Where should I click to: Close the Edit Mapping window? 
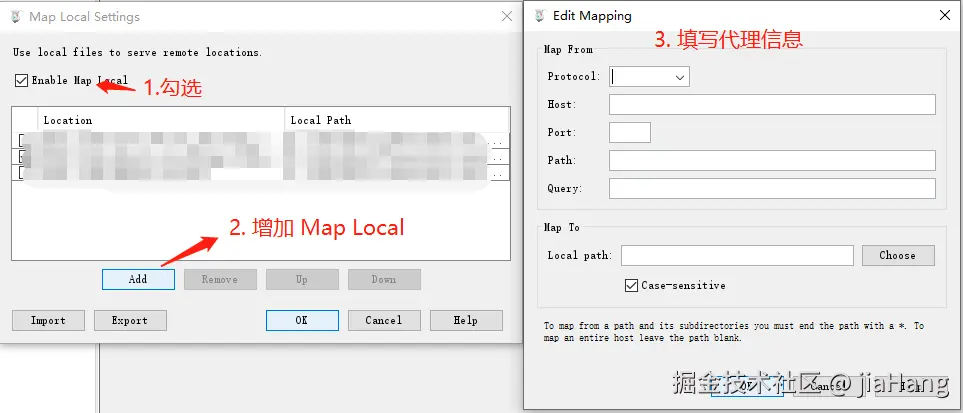pos(945,16)
